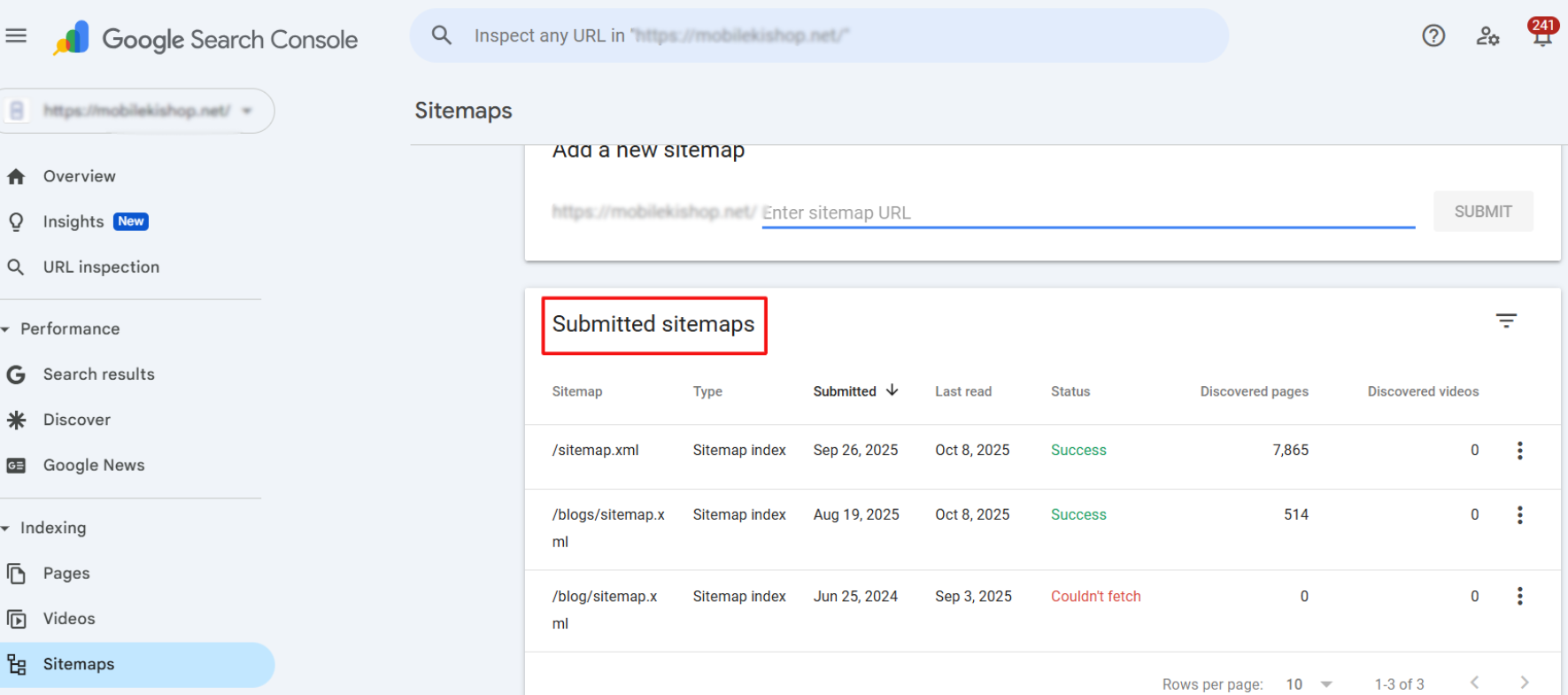Open the notifications bell with 241 badge

point(1542,33)
